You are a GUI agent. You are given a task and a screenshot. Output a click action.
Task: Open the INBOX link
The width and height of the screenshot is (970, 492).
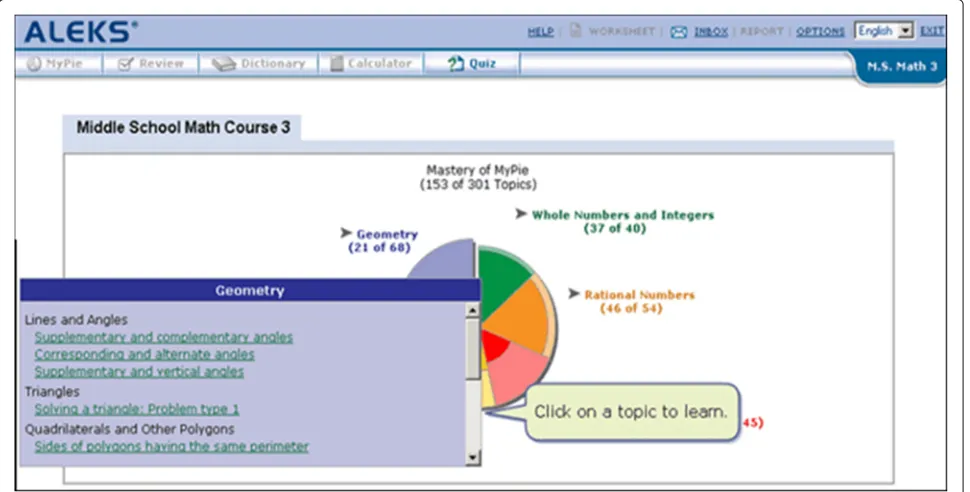pos(711,31)
